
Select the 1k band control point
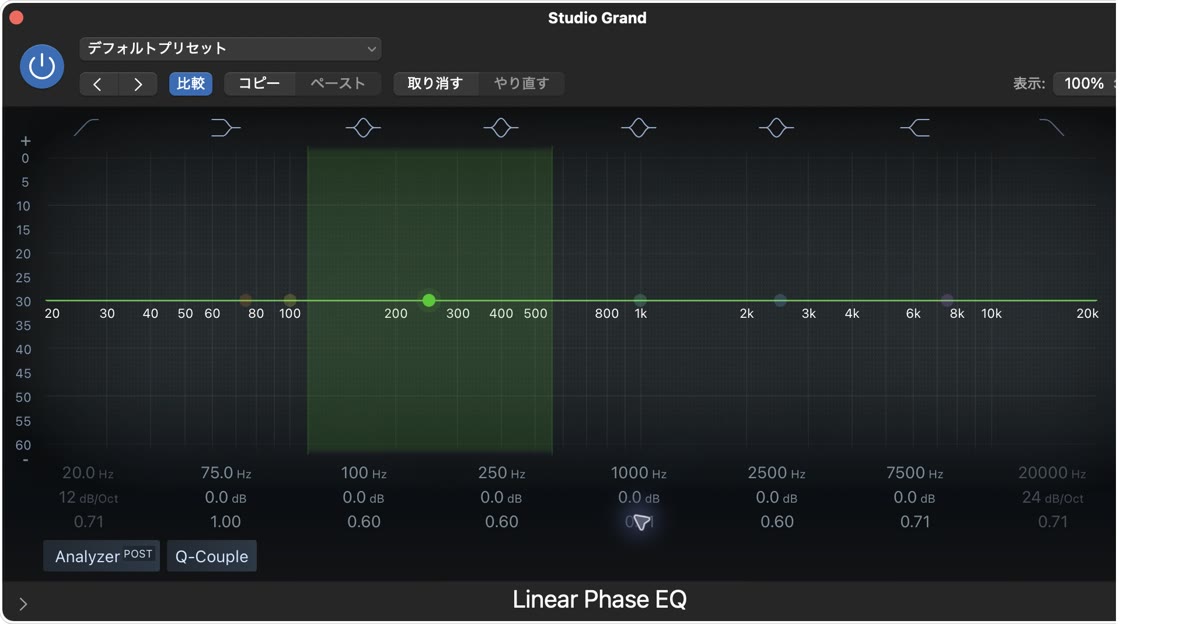pyautogui.click(x=640, y=300)
